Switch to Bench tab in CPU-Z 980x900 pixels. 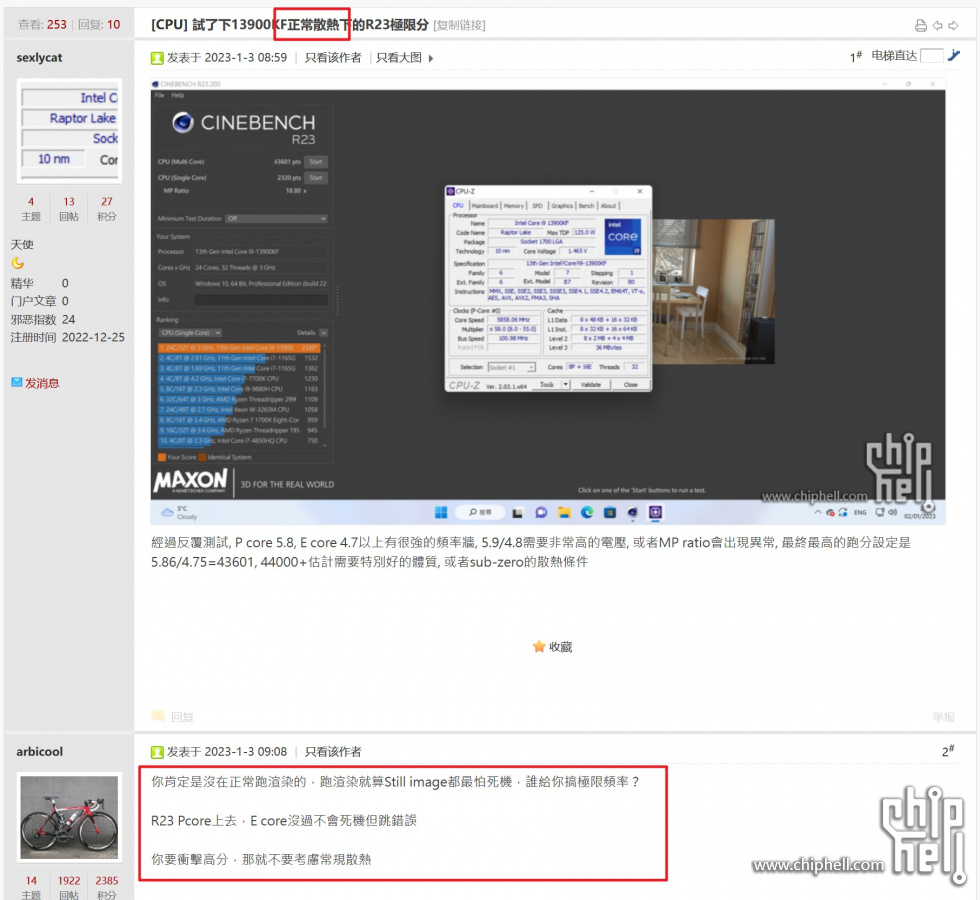tap(586, 206)
